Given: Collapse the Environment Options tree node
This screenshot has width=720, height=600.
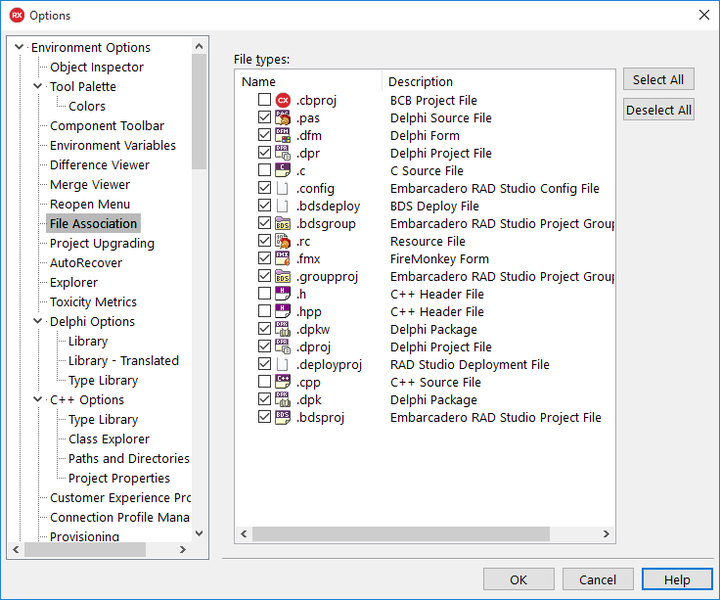Looking at the screenshot, I should 19,47.
